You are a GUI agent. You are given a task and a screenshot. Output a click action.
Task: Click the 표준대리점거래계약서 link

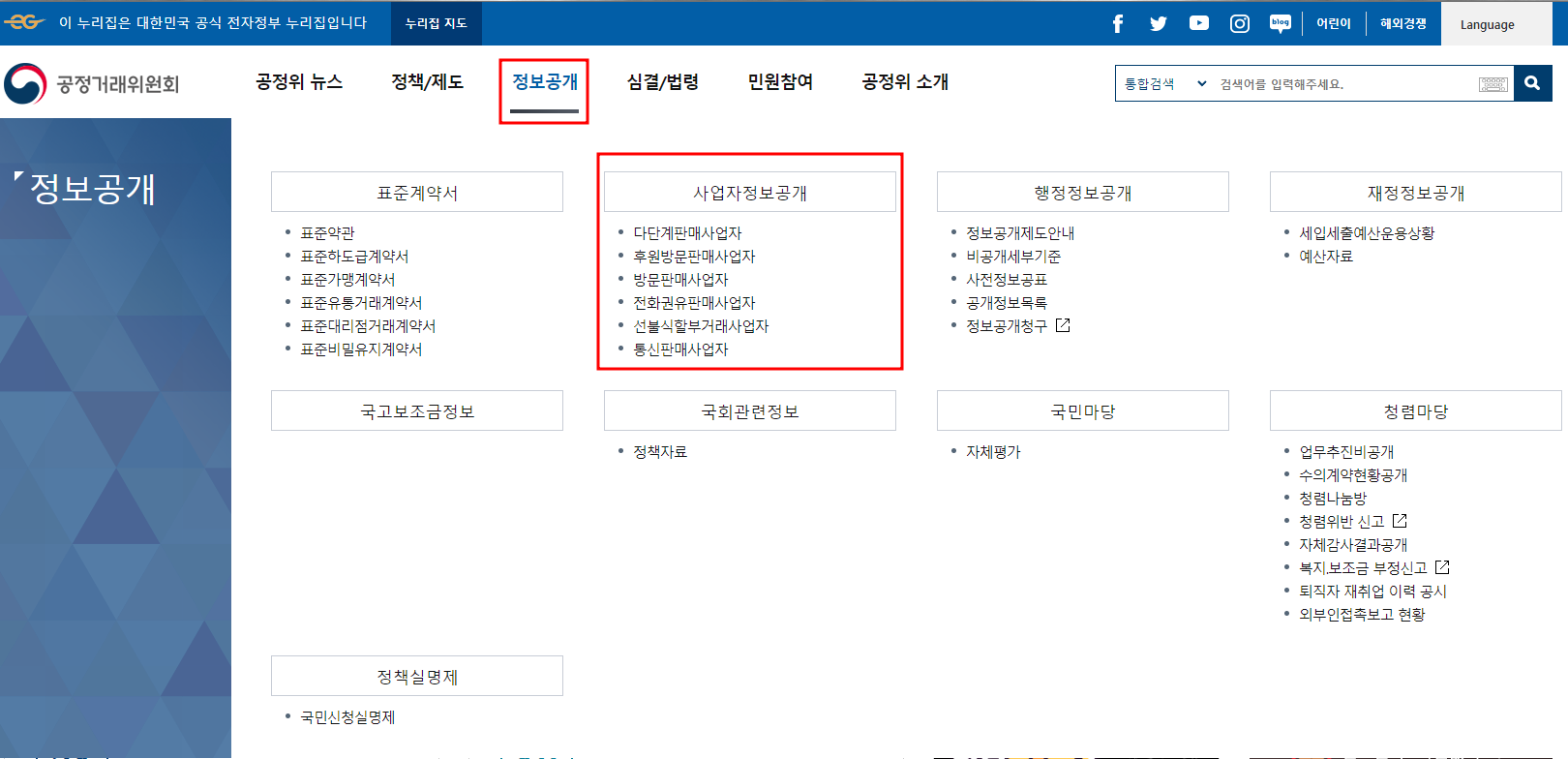(x=368, y=326)
